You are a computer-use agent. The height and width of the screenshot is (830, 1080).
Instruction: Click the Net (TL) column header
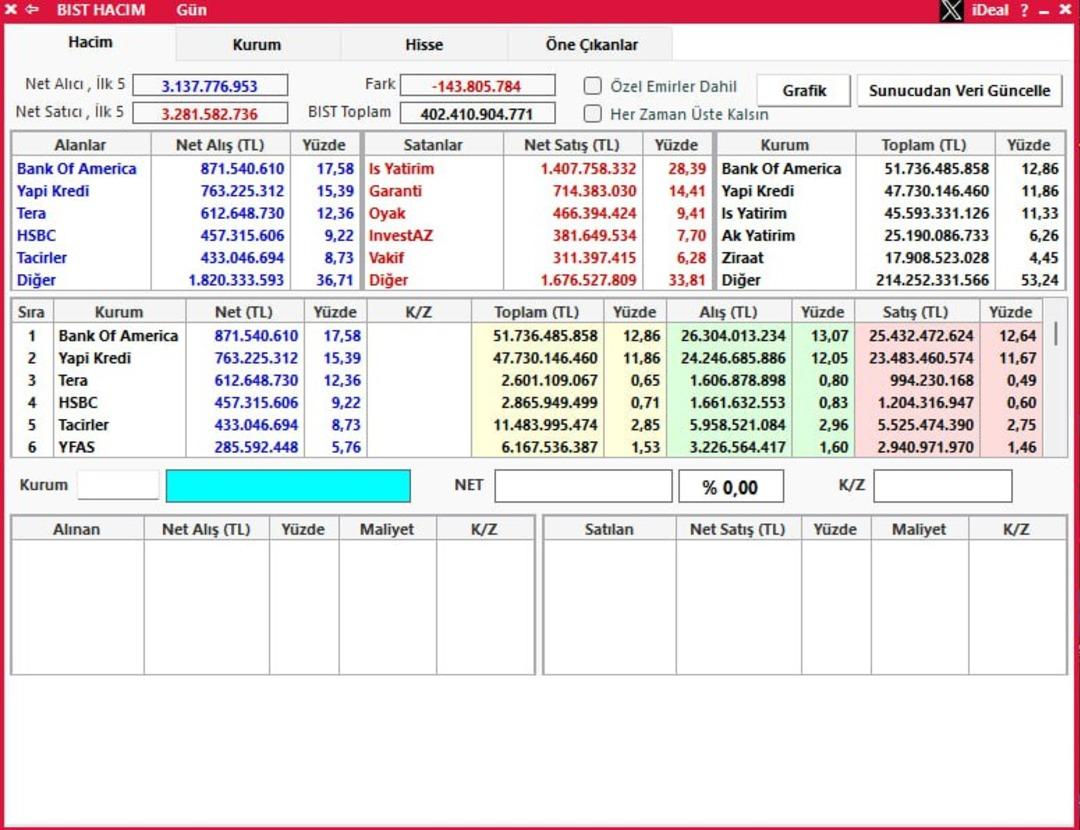(x=244, y=312)
